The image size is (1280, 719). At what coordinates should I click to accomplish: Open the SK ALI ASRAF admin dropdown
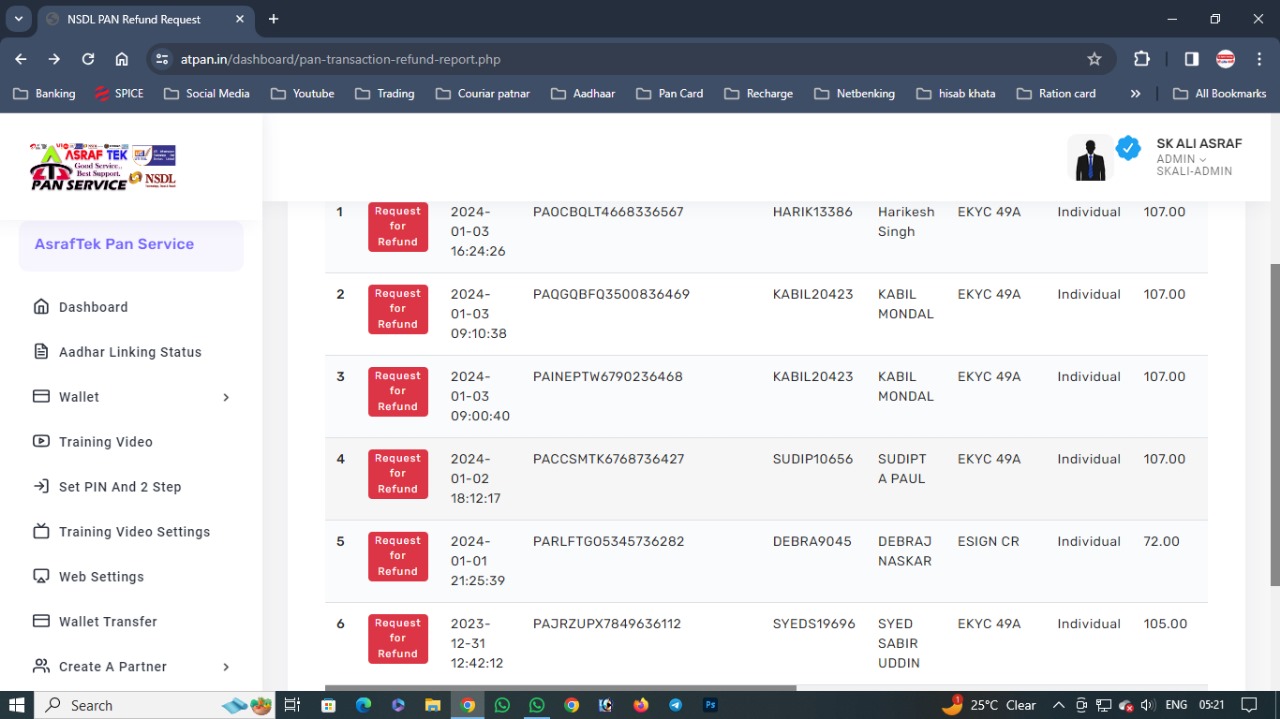[x=1181, y=159]
